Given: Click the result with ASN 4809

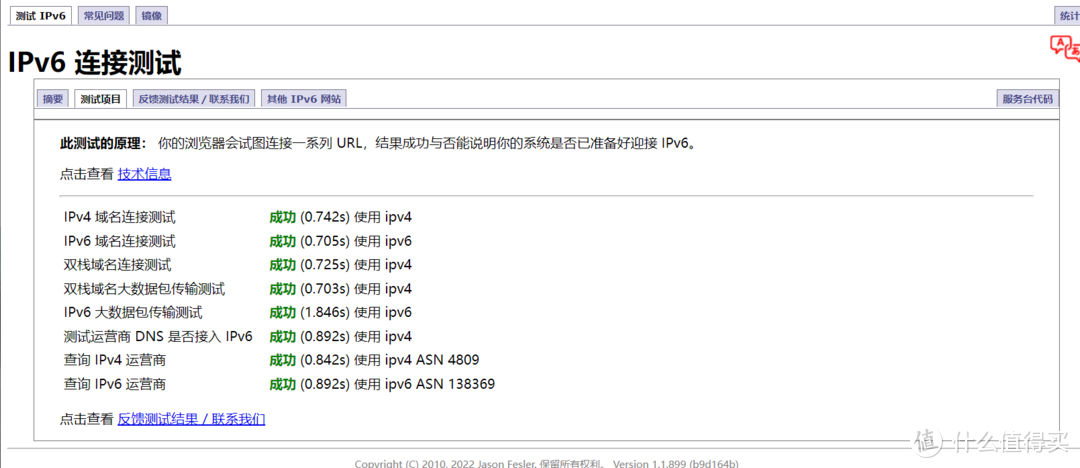Looking at the screenshot, I should (x=375, y=360).
